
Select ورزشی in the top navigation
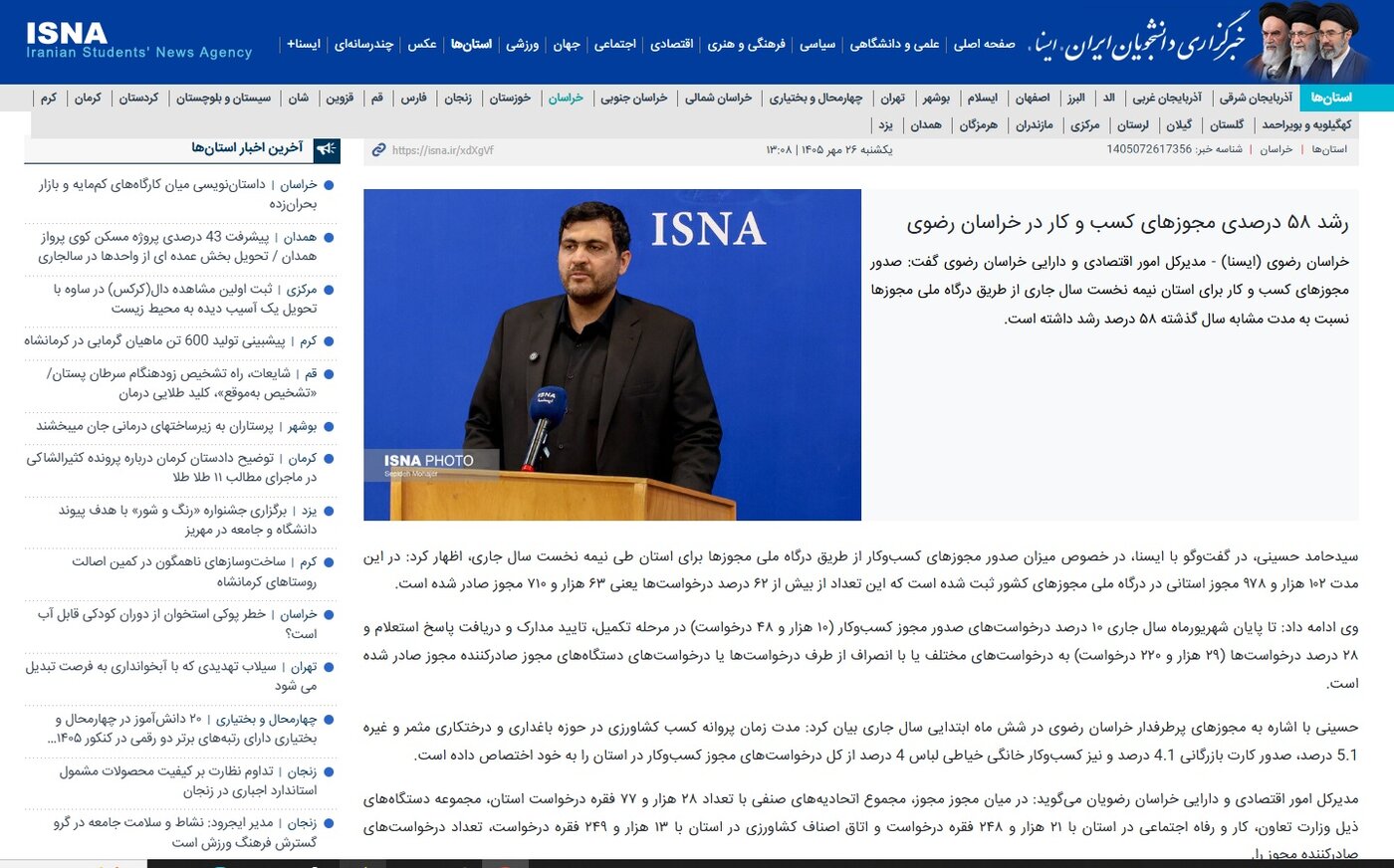coord(523,44)
